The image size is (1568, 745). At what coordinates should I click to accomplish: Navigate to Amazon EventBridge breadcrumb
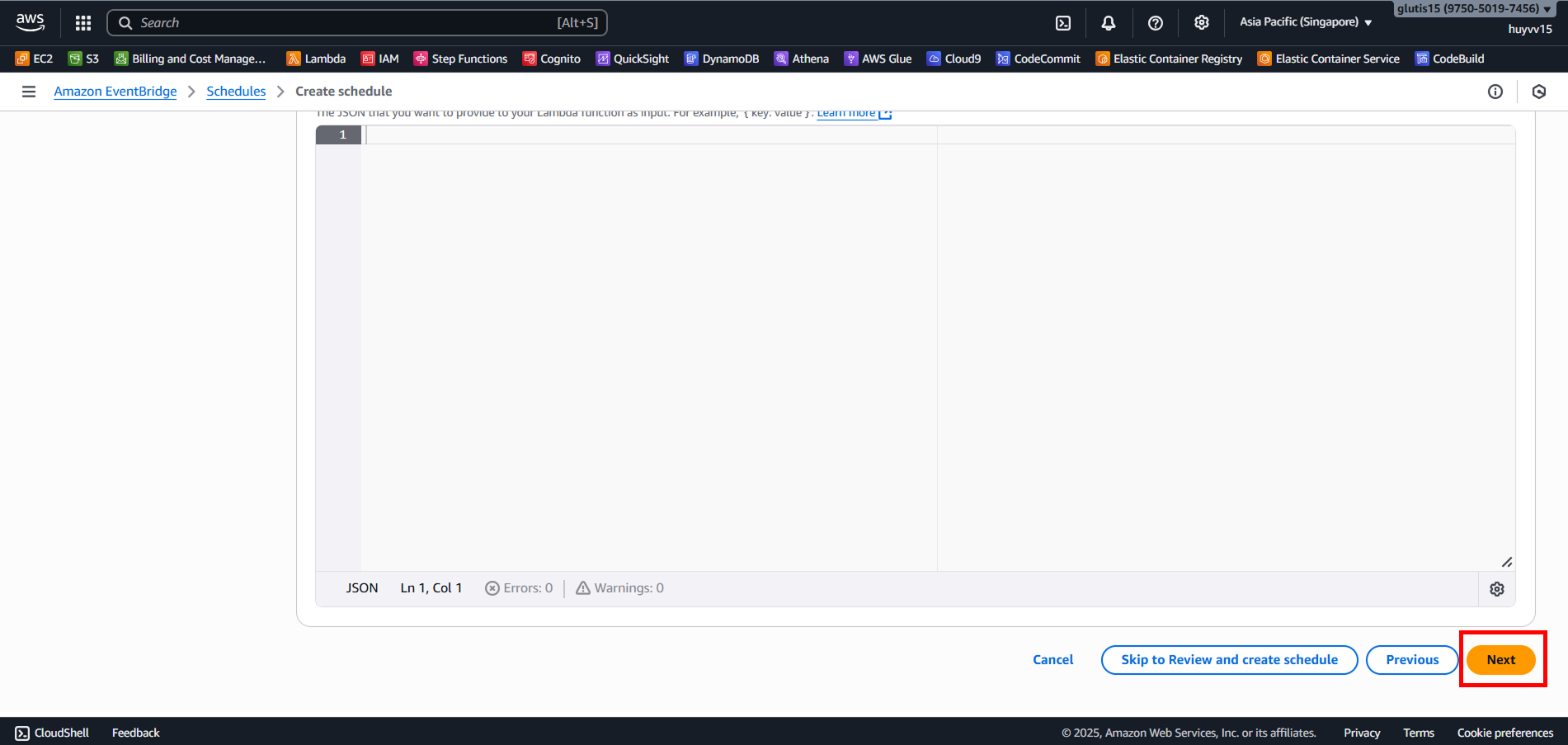(x=115, y=92)
